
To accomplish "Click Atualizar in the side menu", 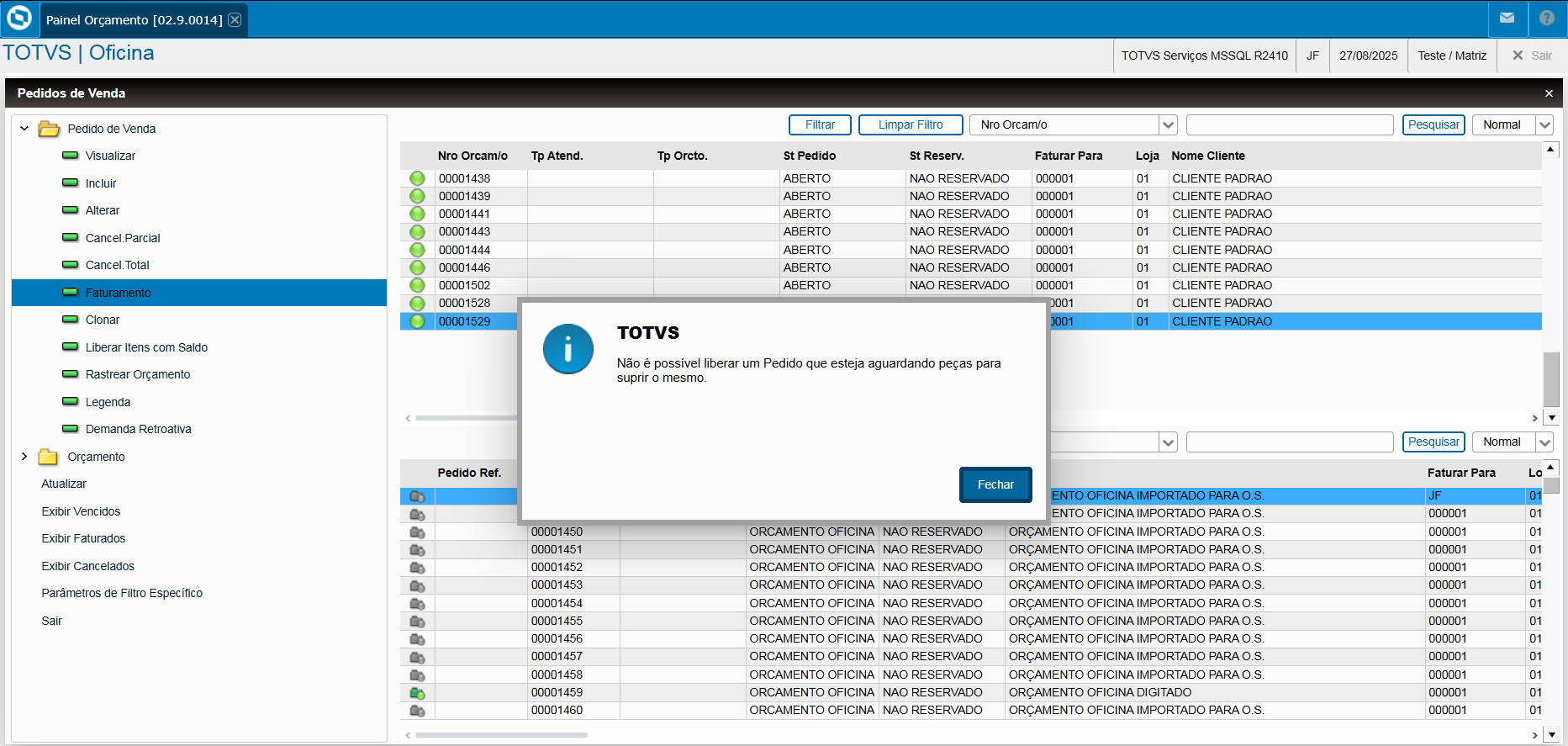I will [x=64, y=484].
